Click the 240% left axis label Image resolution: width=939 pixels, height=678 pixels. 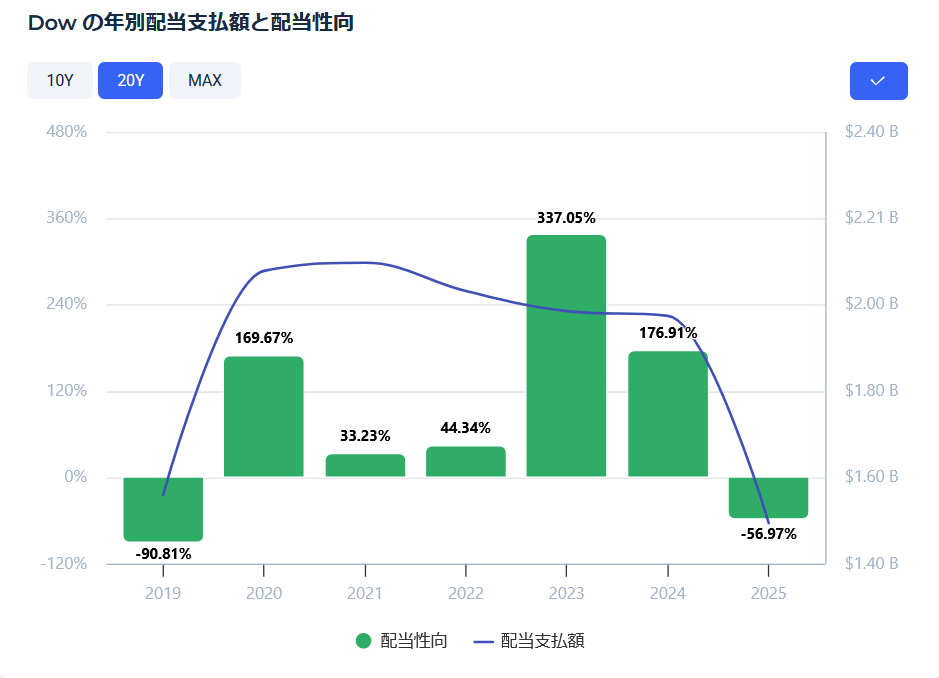[x=66, y=304]
